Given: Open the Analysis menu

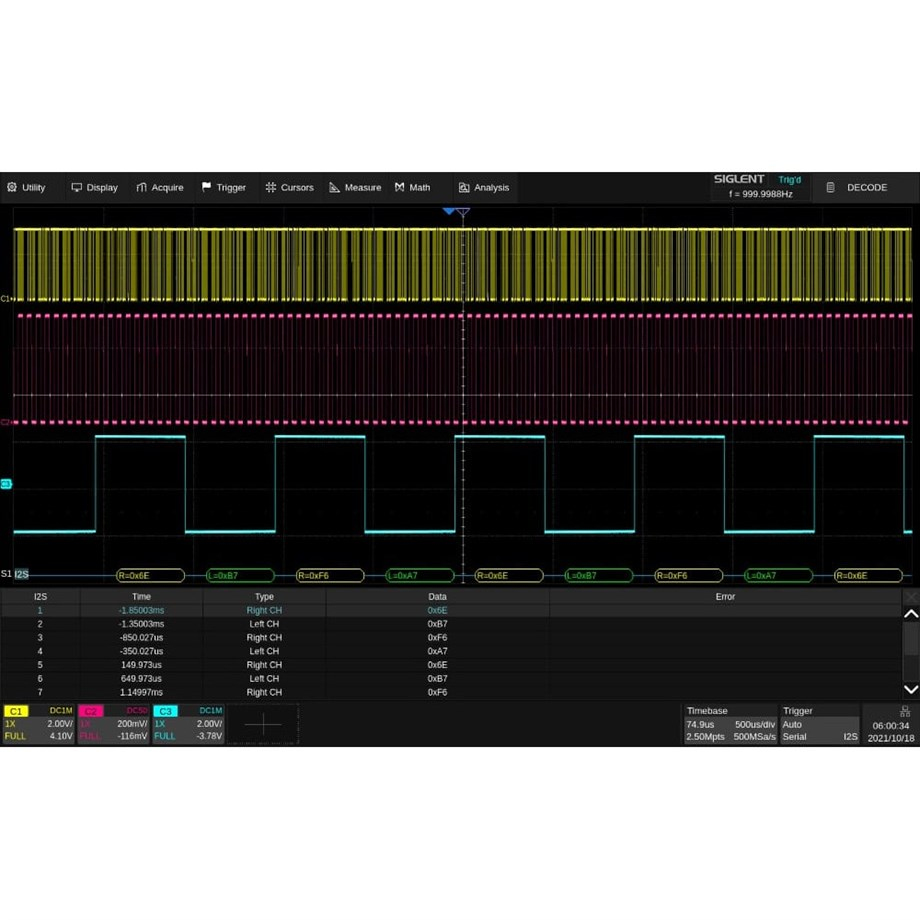Looking at the screenshot, I should (x=484, y=187).
